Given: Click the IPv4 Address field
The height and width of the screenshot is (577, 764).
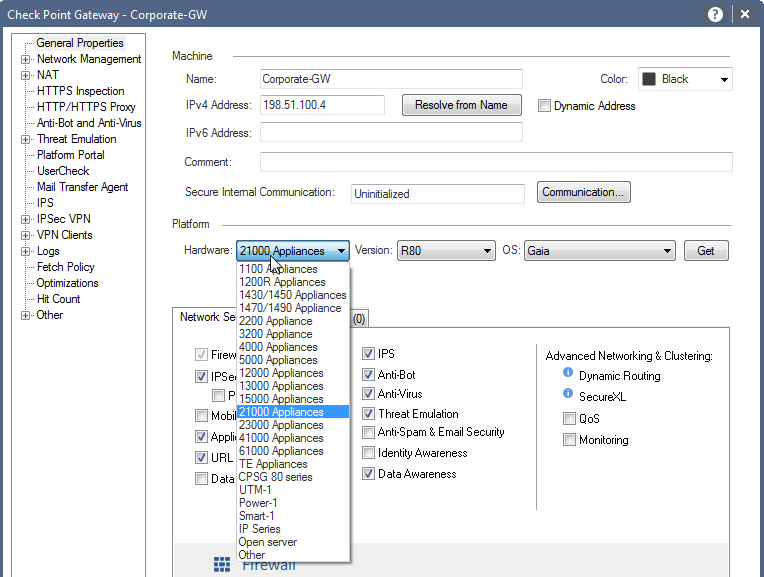Looking at the screenshot, I should (x=322, y=105).
